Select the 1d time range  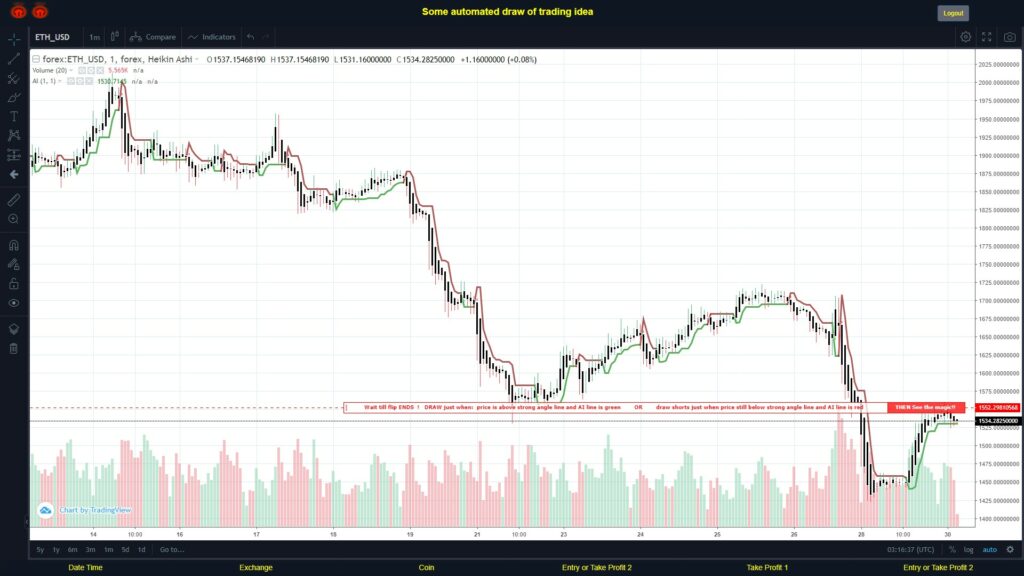(x=142, y=549)
